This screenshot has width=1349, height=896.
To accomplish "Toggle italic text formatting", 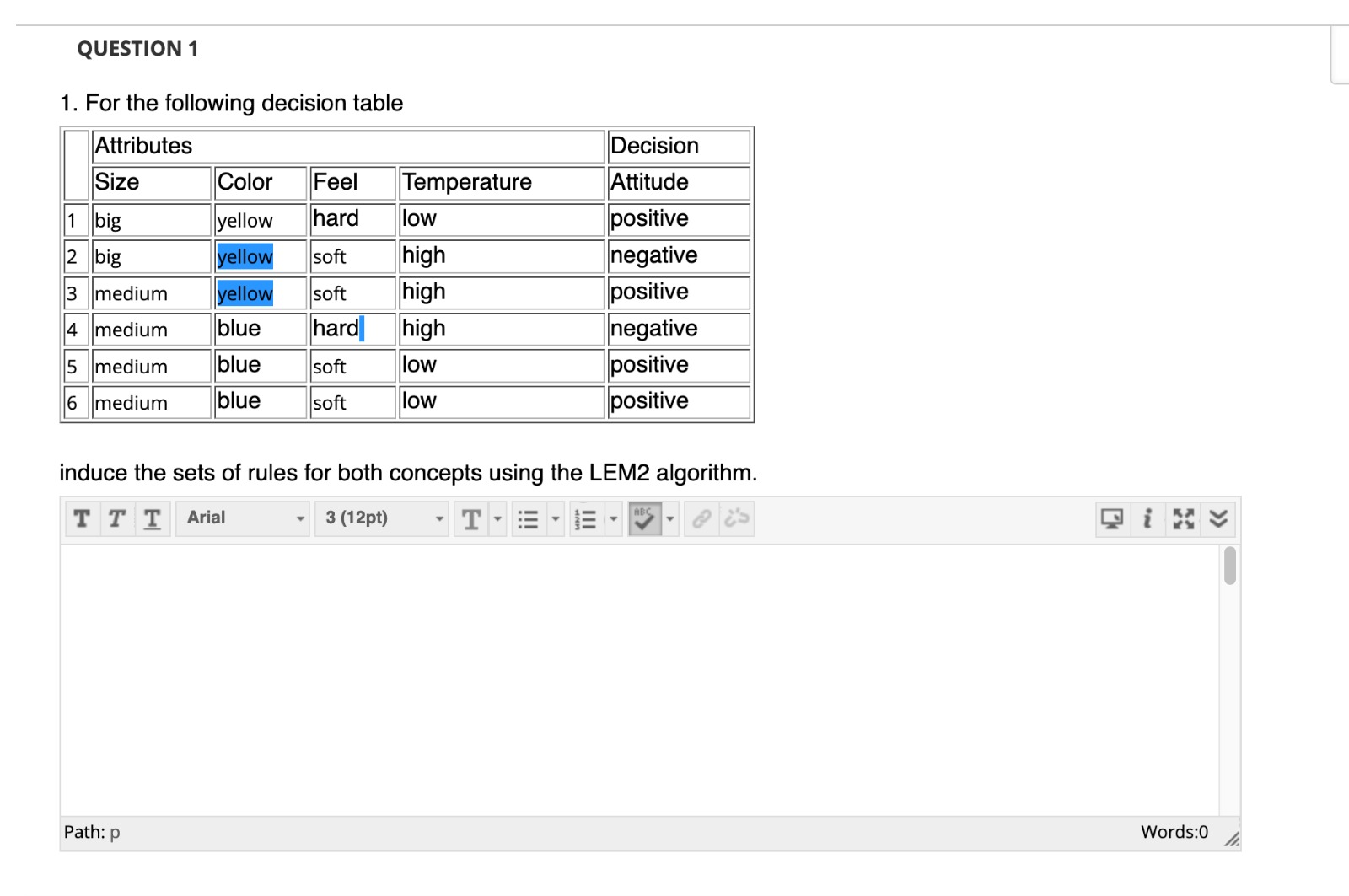I will pyautogui.click(x=117, y=518).
